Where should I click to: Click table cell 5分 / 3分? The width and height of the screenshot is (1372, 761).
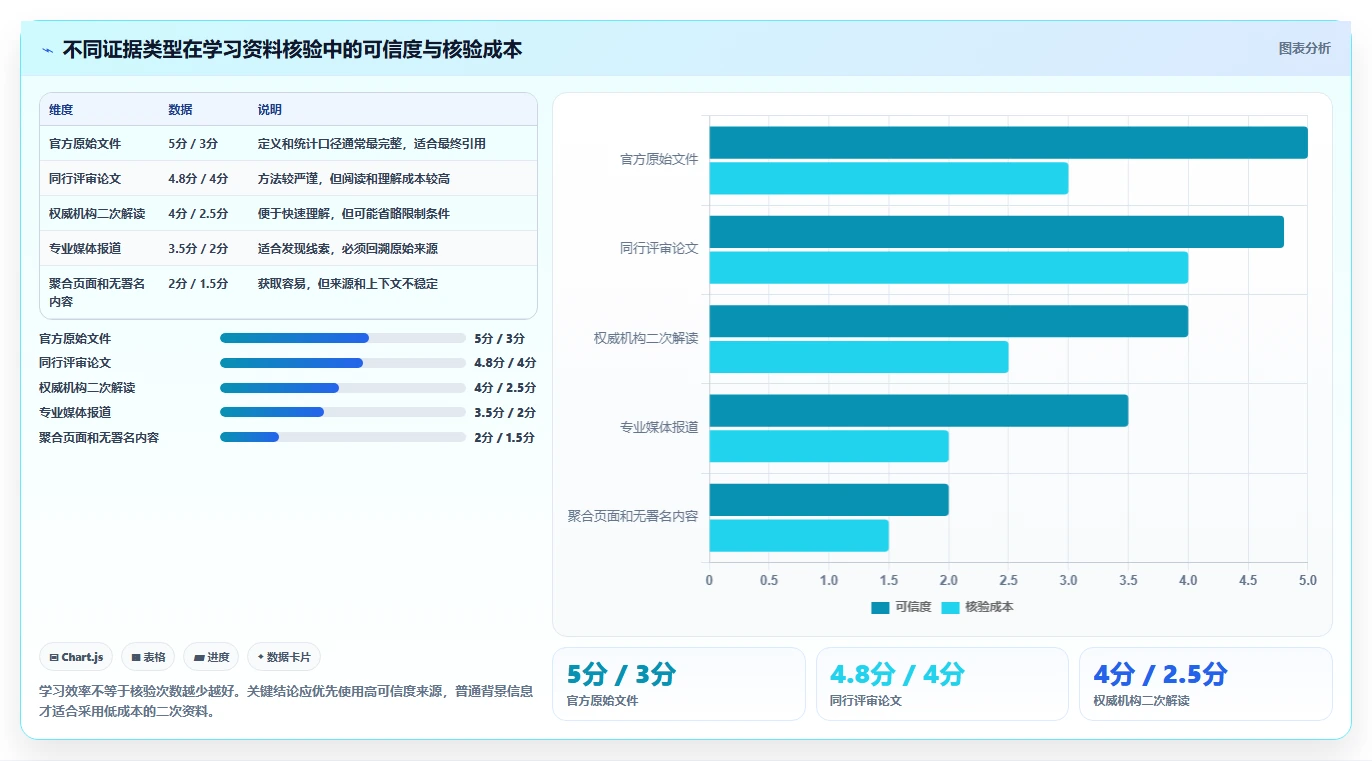(x=195, y=144)
